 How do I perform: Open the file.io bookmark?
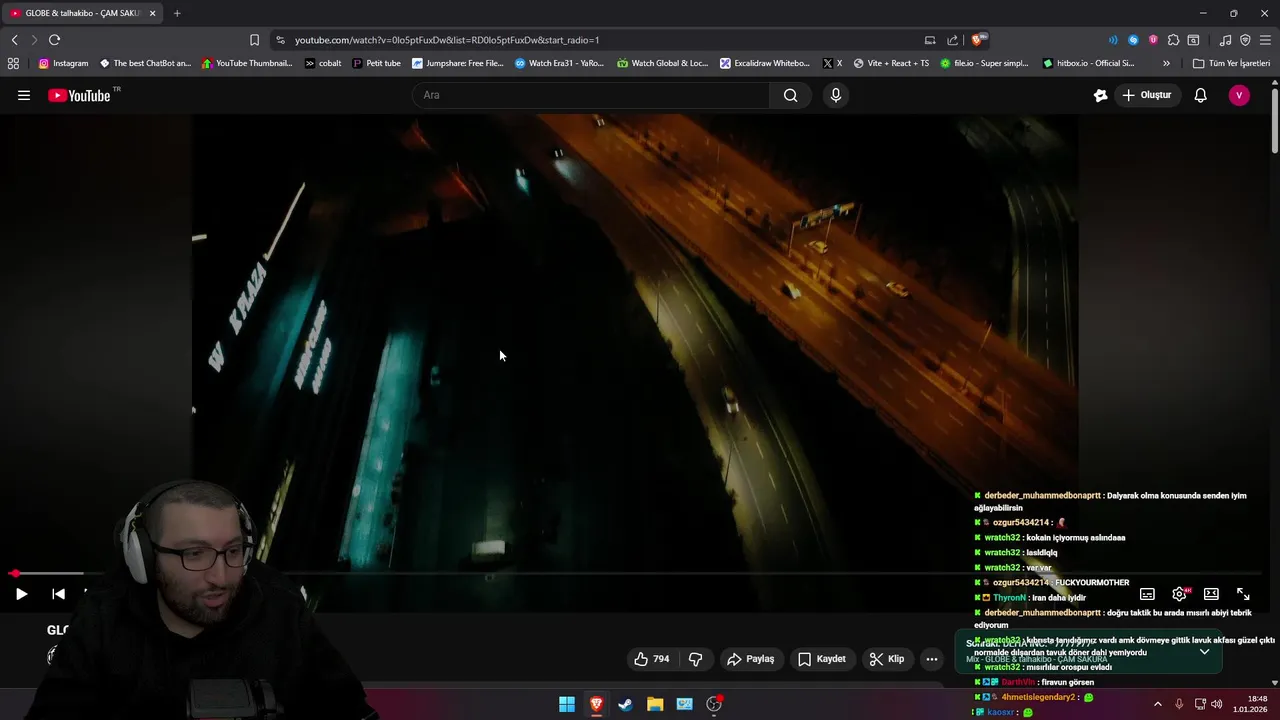click(984, 63)
